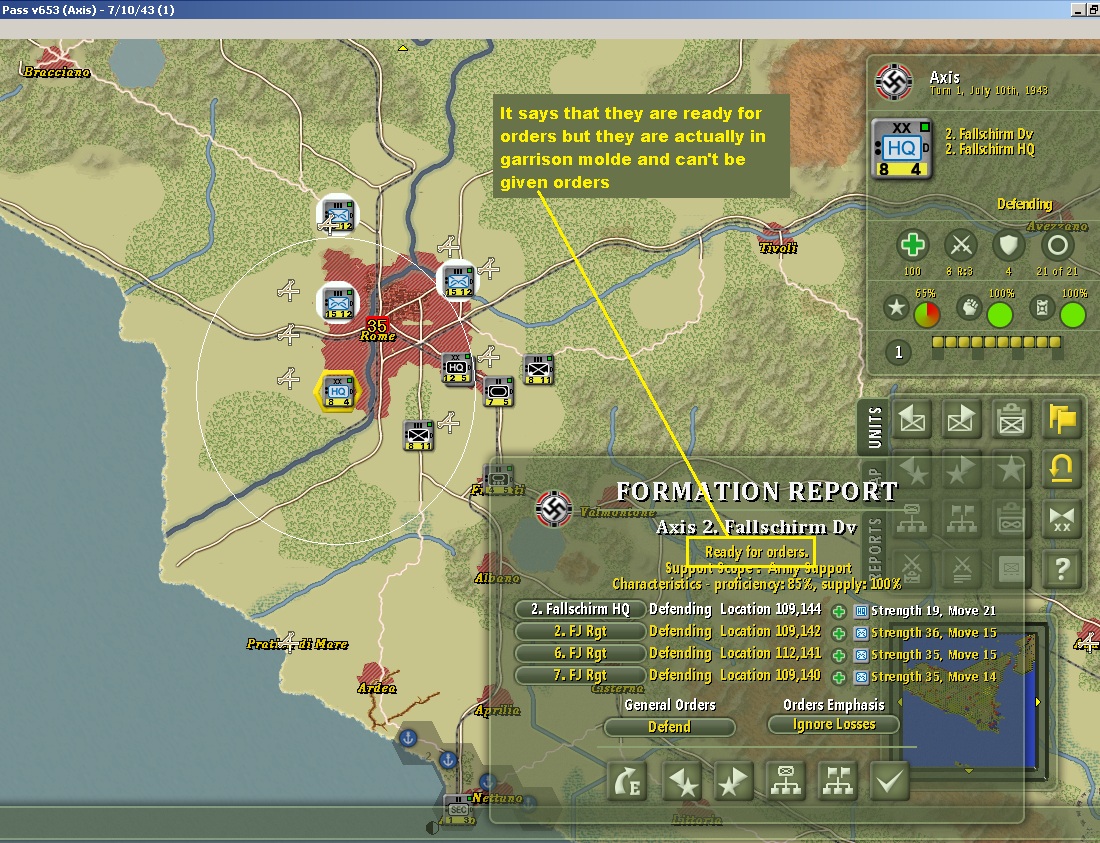
Task: Go to next formation in Formation Report
Action: (733, 781)
